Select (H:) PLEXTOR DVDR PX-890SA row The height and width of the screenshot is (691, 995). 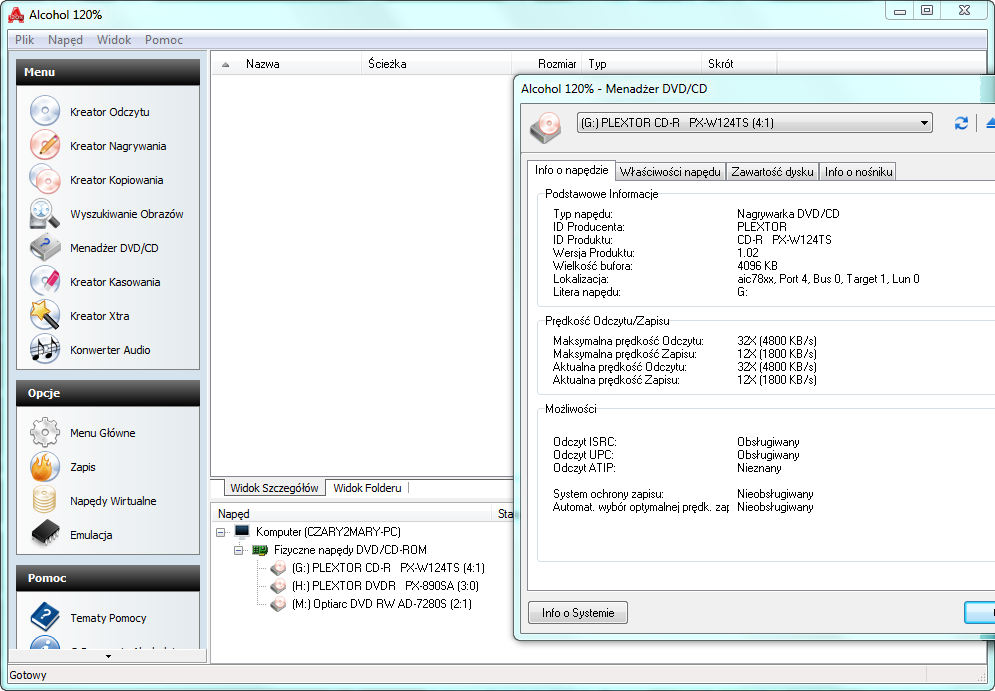(x=385, y=586)
